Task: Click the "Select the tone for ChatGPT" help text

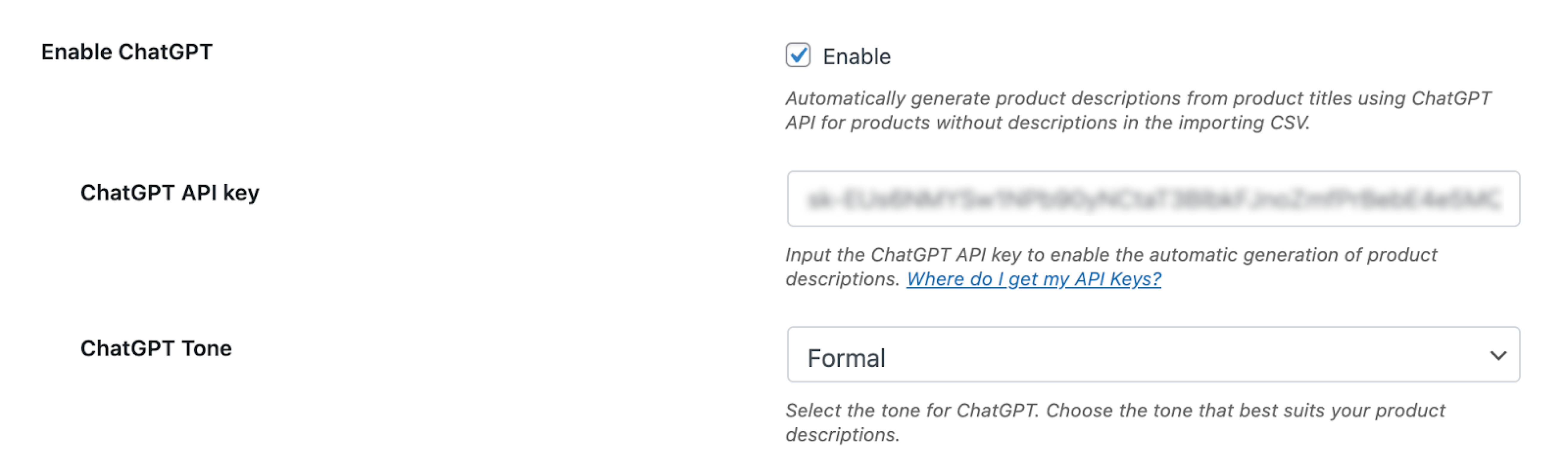Action: (x=911, y=411)
